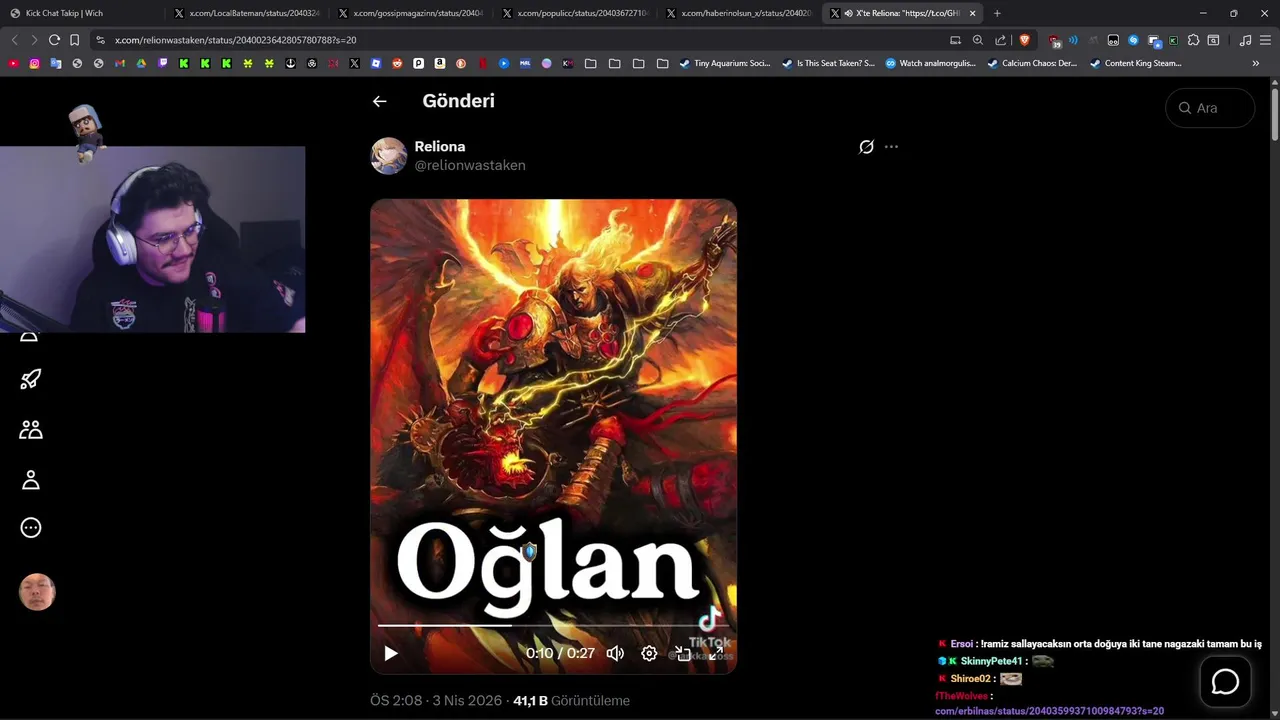Open site settings icon in address bar

tap(100, 40)
